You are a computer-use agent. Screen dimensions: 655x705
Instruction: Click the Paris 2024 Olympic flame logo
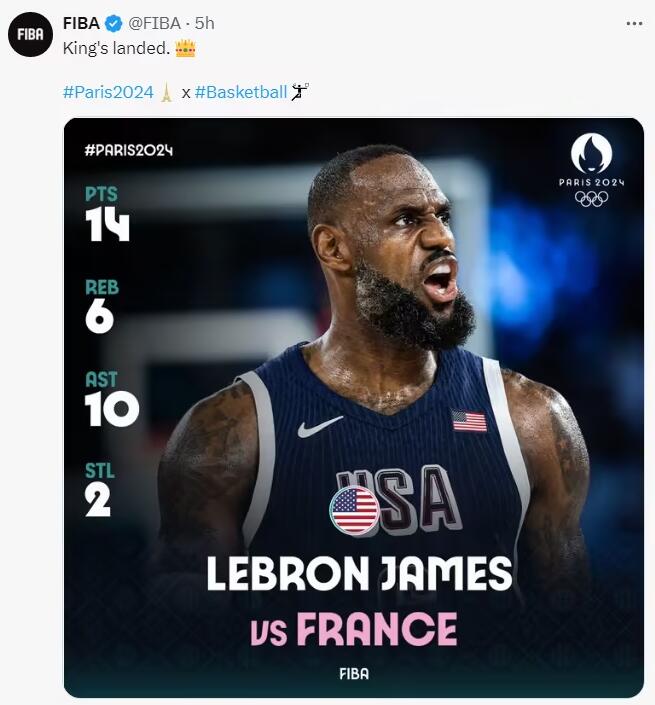pos(591,154)
